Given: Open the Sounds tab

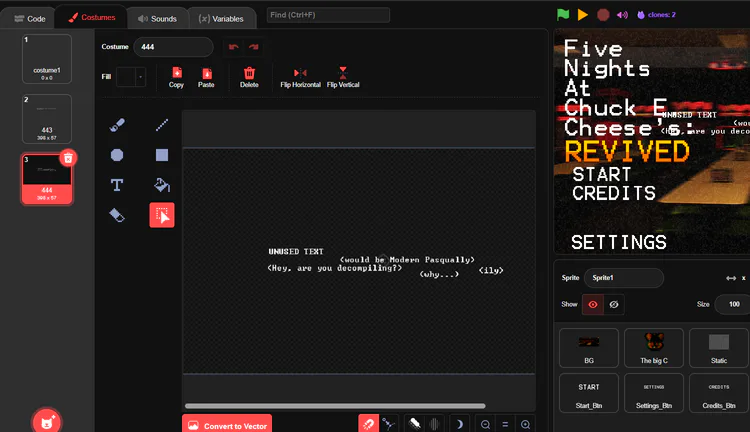Looking at the screenshot, I should pos(157,19).
